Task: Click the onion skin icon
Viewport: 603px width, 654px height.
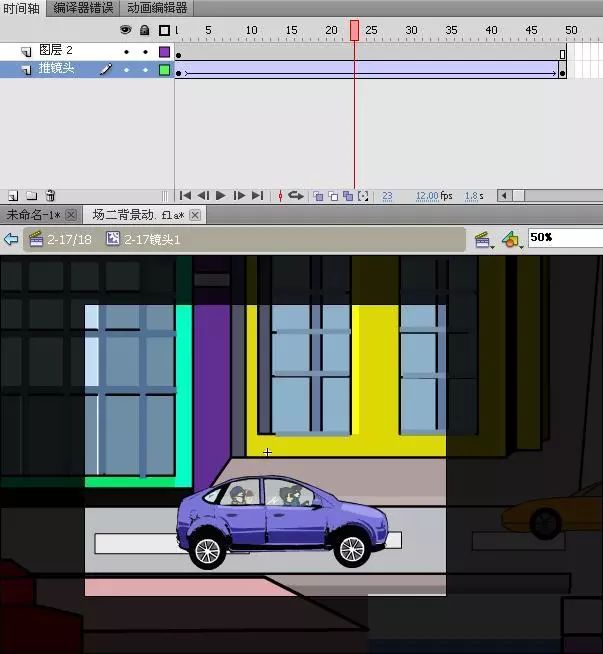Action: coord(318,196)
